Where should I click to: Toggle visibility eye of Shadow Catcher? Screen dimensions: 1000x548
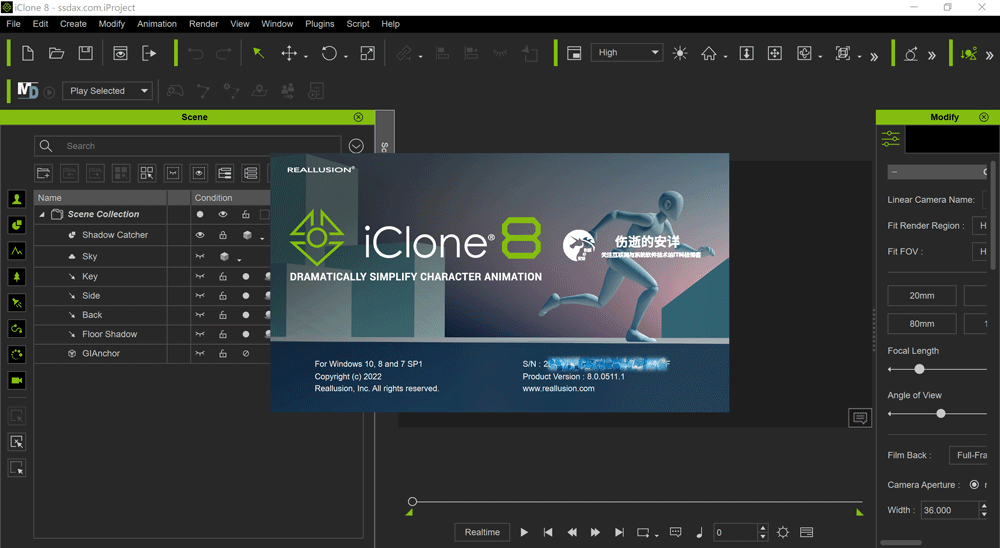200,235
